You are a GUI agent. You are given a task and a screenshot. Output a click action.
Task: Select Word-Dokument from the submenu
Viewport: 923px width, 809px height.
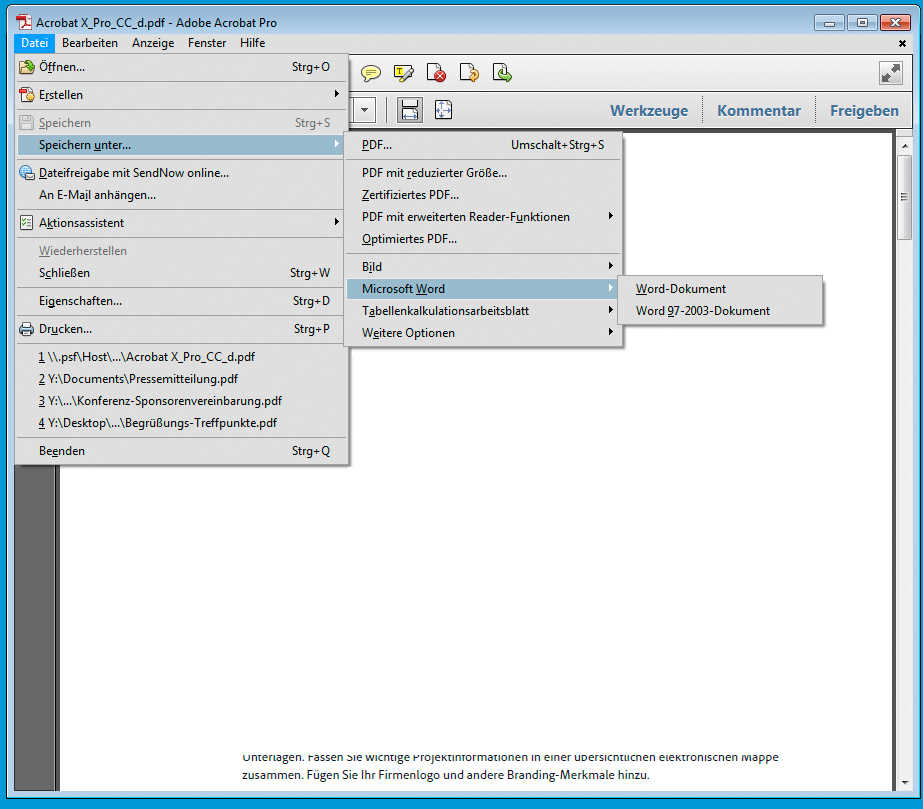(719, 289)
